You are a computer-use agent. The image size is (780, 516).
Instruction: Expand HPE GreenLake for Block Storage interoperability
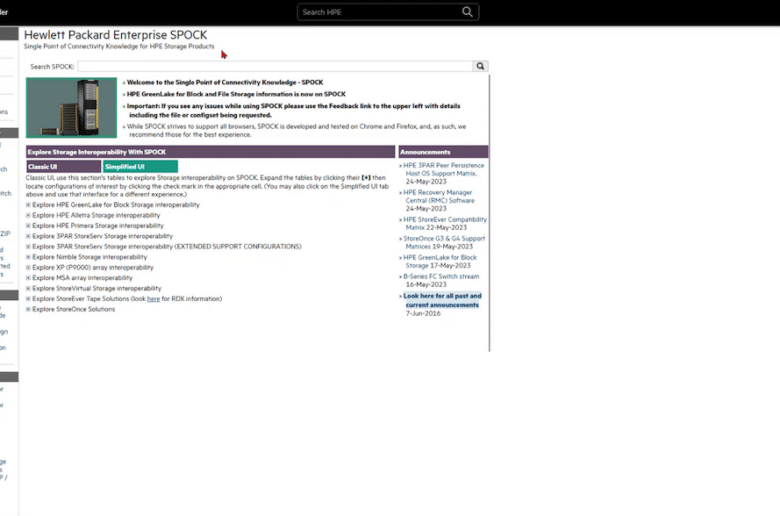click(x=28, y=205)
